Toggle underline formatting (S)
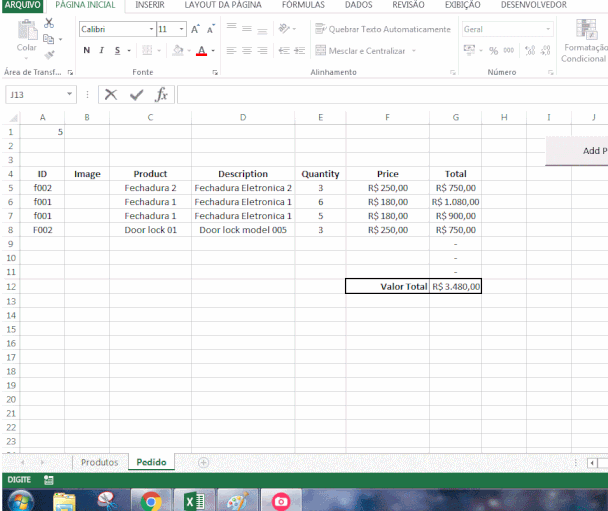Image resolution: width=608 pixels, height=511 pixels. [117, 50]
